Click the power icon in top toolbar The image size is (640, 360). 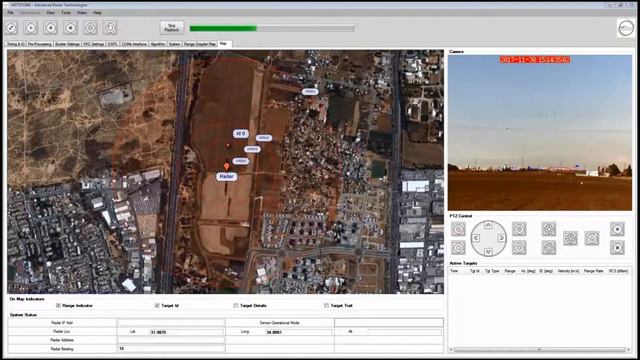(110, 28)
